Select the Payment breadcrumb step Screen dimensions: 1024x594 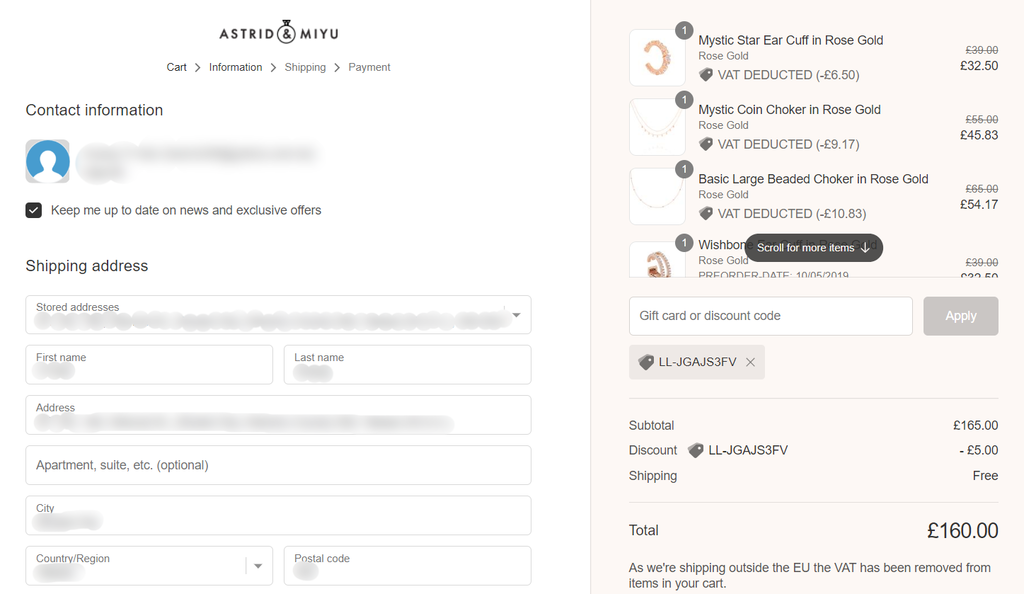(x=369, y=67)
